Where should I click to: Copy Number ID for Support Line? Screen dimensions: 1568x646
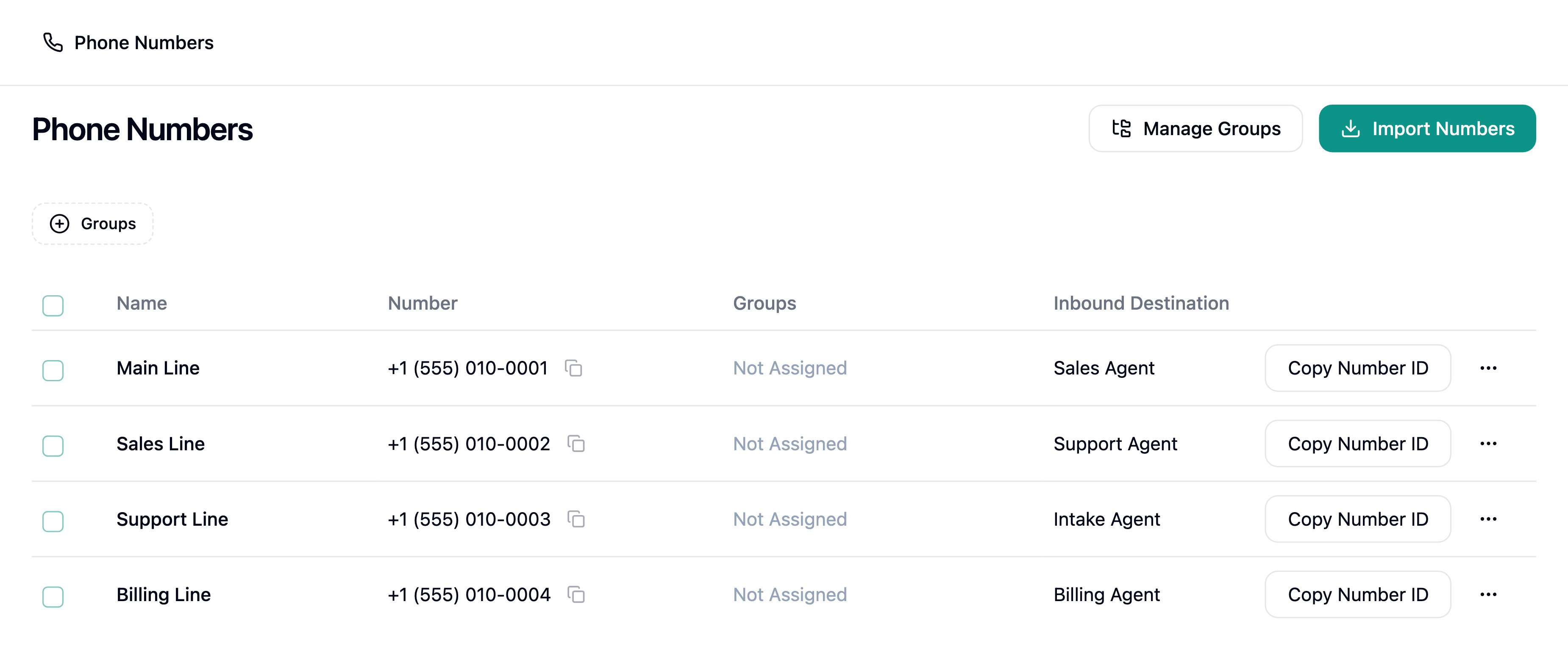1357,519
